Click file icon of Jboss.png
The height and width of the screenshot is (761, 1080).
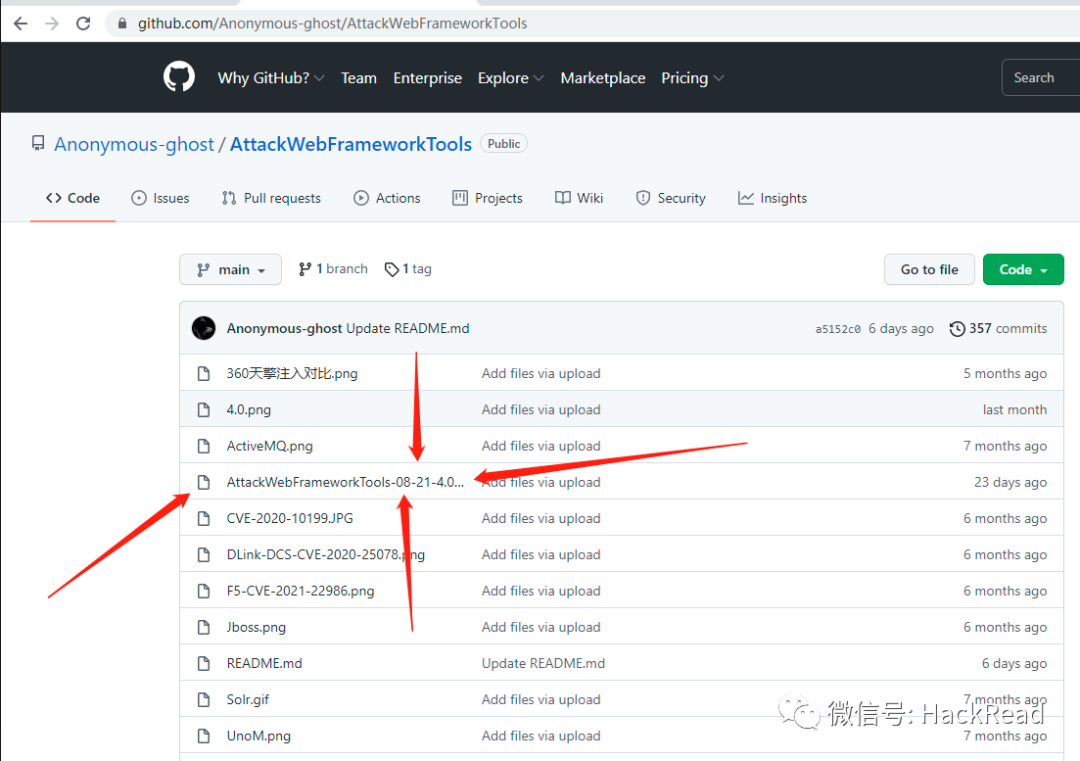tap(203, 627)
